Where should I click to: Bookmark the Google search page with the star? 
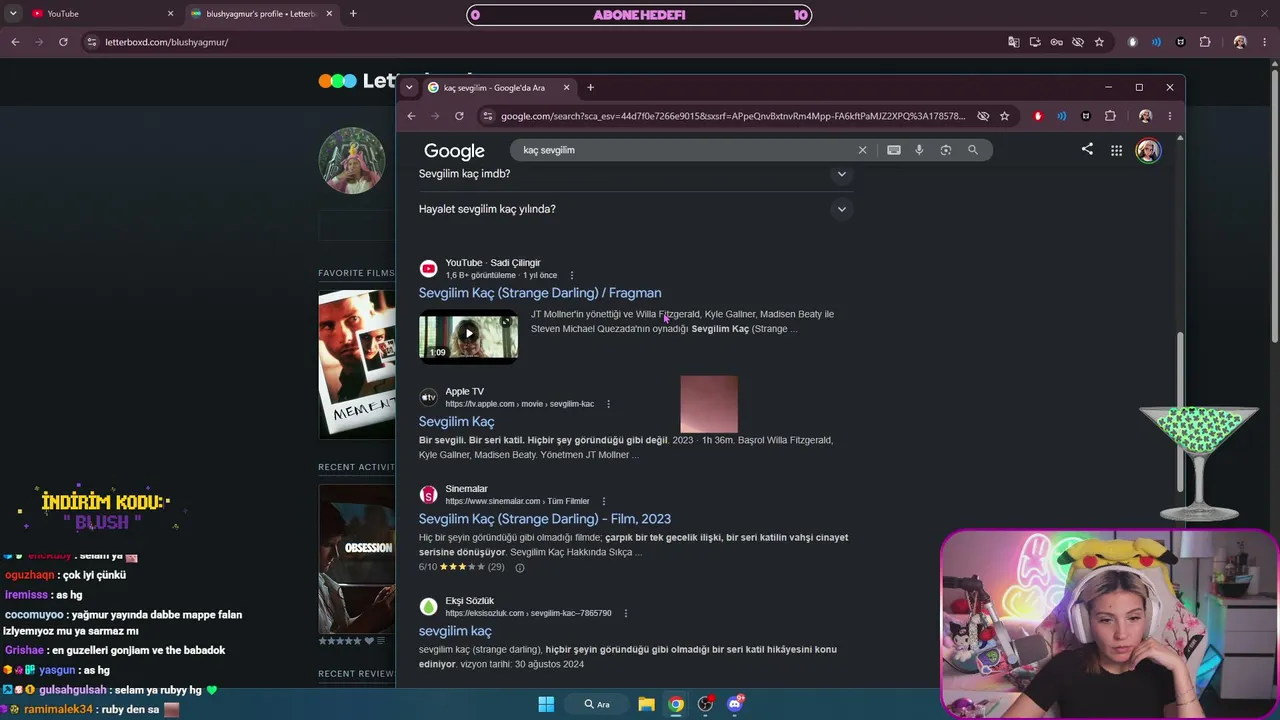pyautogui.click(x=1005, y=116)
